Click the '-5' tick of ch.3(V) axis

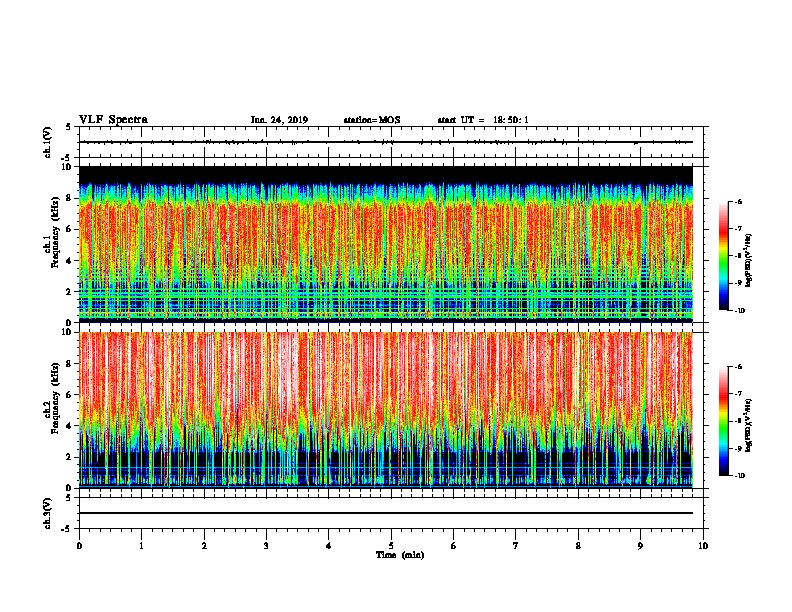[68, 529]
